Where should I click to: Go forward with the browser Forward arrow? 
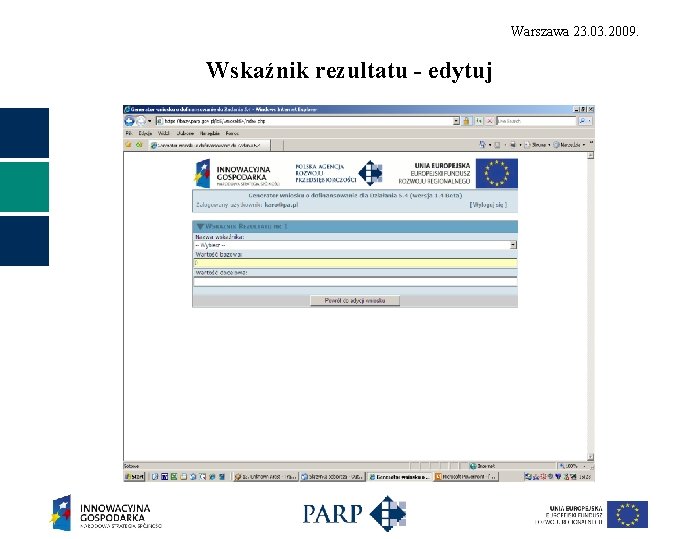tap(141, 121)
